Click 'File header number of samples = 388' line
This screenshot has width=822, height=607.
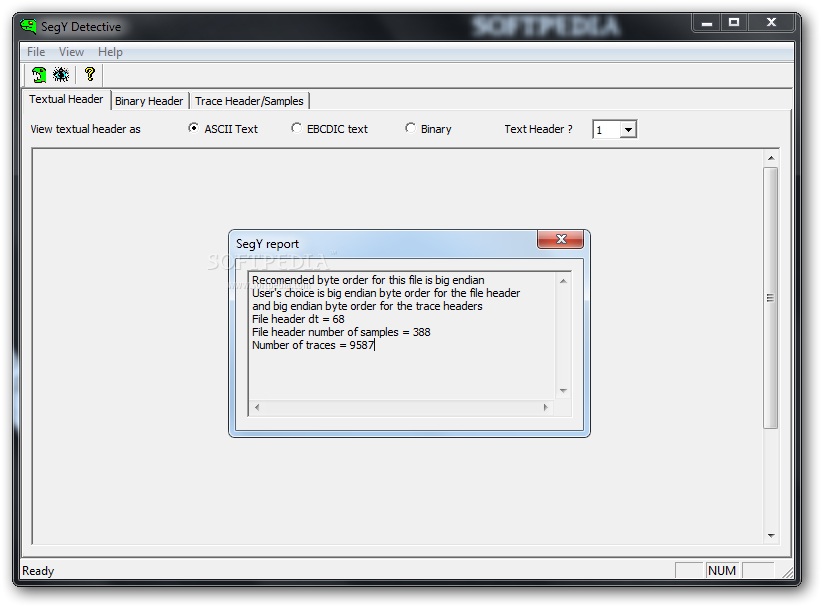tap(341, 332)
